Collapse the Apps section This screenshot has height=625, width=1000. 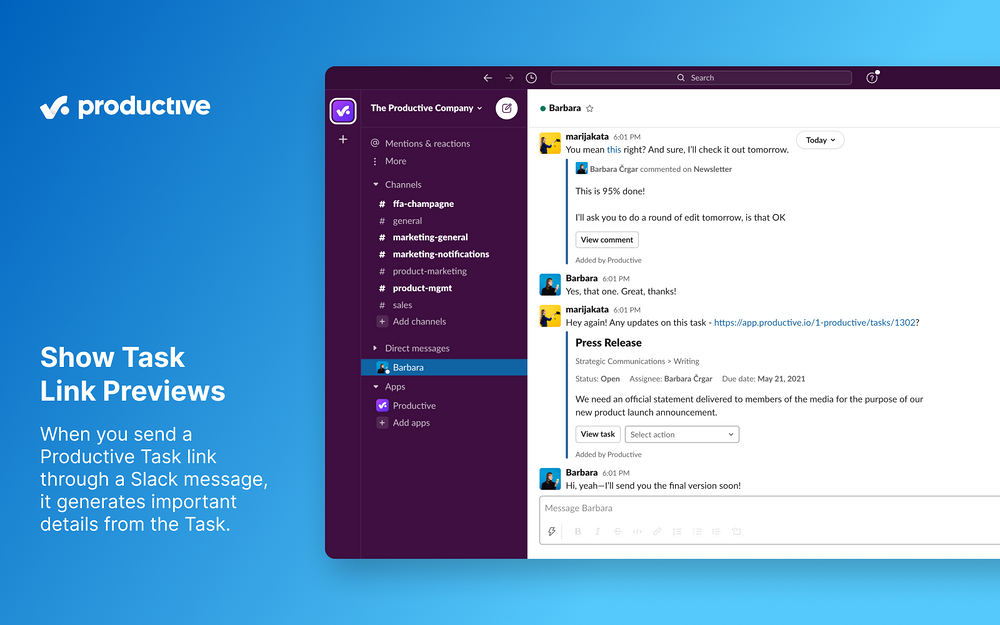click(376, 386)
